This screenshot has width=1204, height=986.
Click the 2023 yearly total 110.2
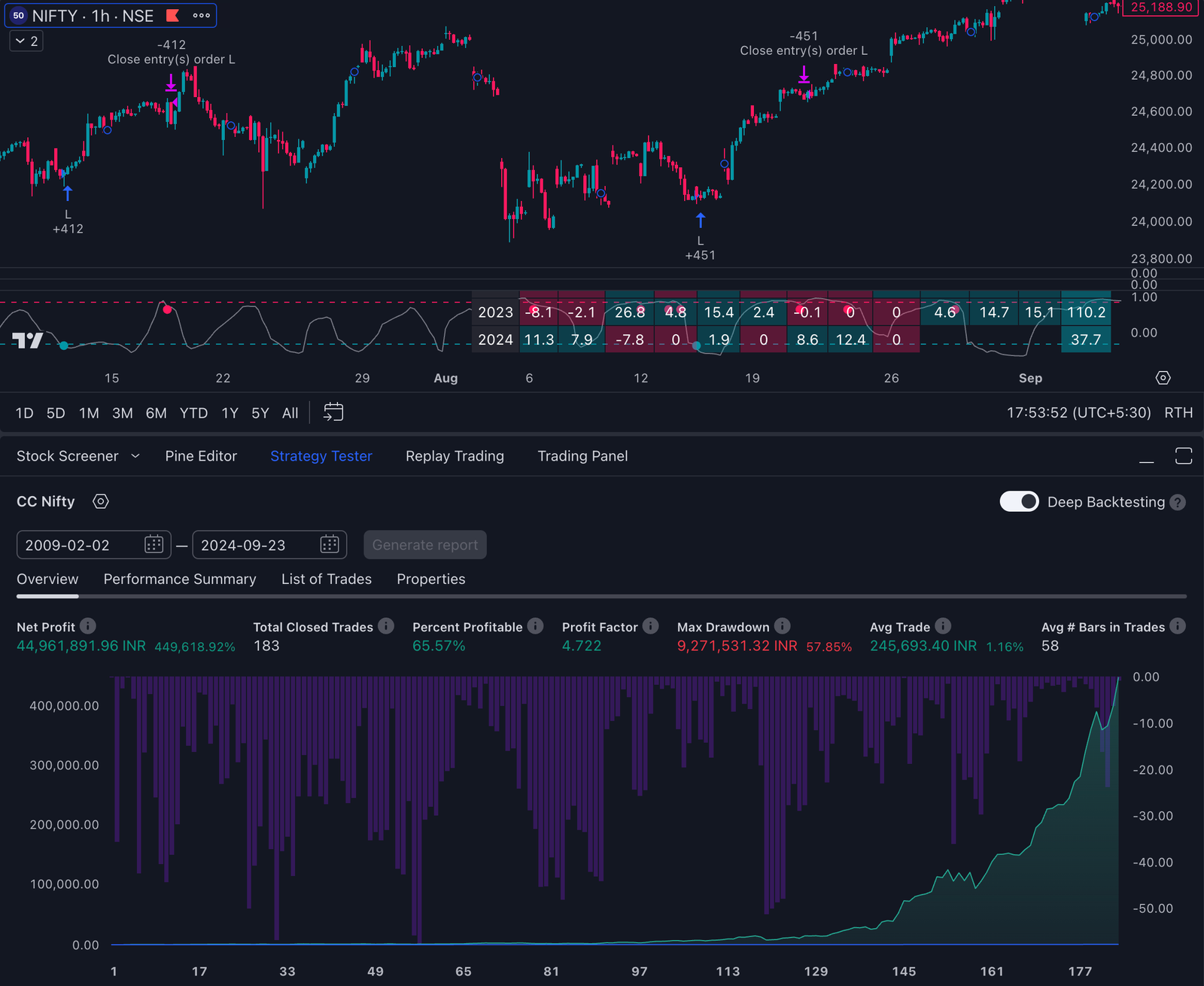(1086, 312)
